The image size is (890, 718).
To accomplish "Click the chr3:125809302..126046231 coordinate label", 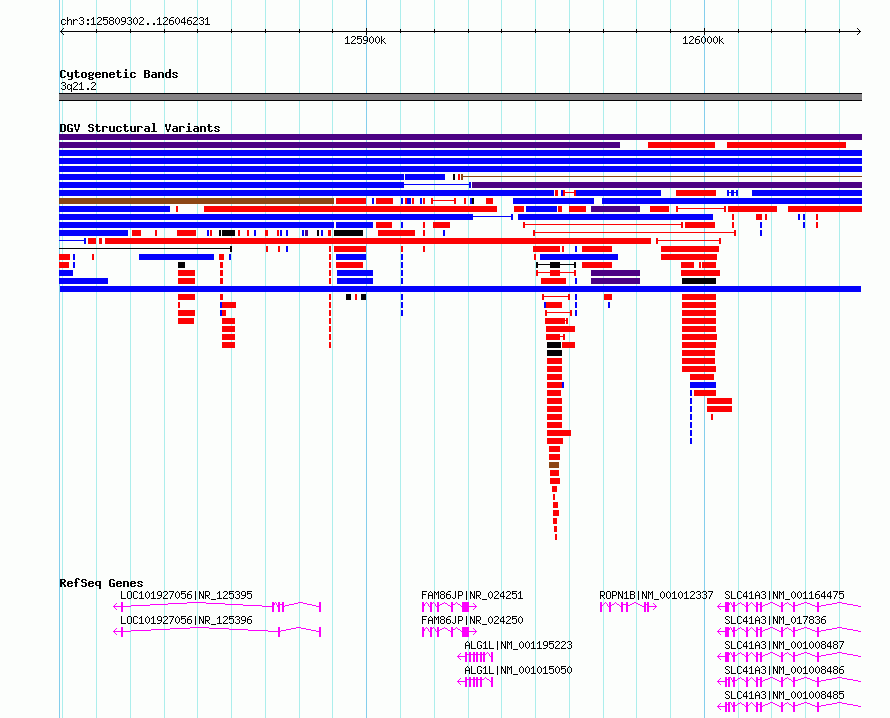I will click(x=135, y=22).
